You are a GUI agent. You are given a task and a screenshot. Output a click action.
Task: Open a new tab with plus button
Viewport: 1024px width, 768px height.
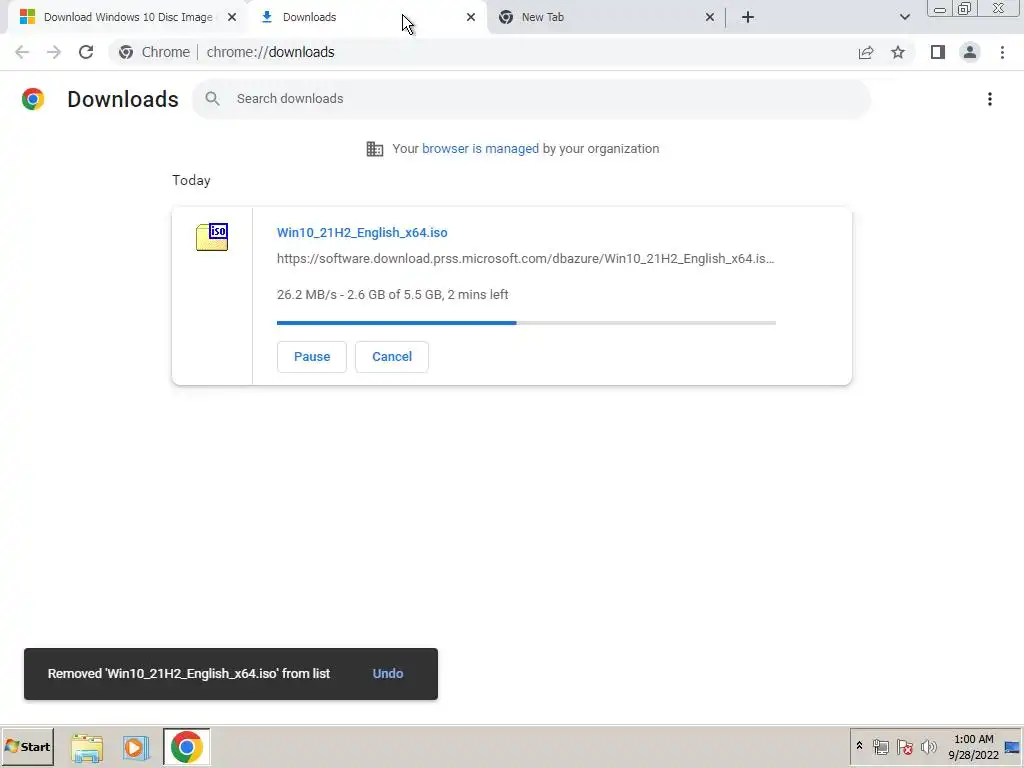coord(748,17)
